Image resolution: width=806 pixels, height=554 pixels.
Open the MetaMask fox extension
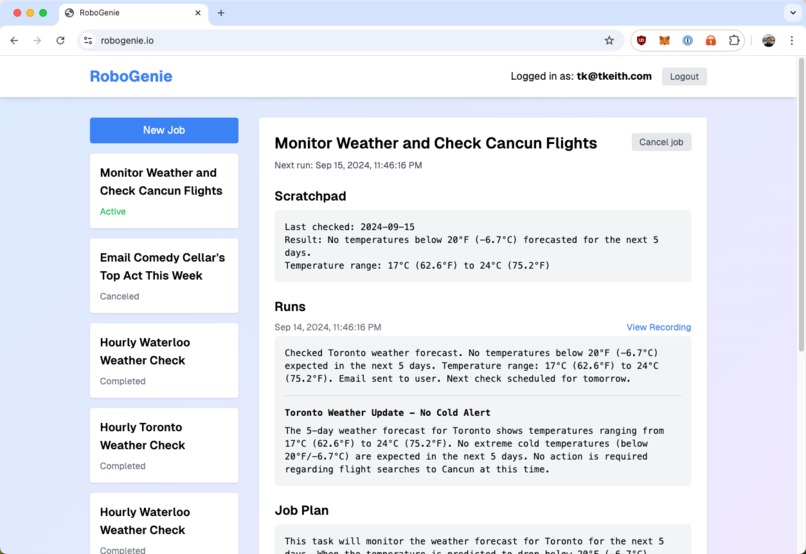coord(664,41)
